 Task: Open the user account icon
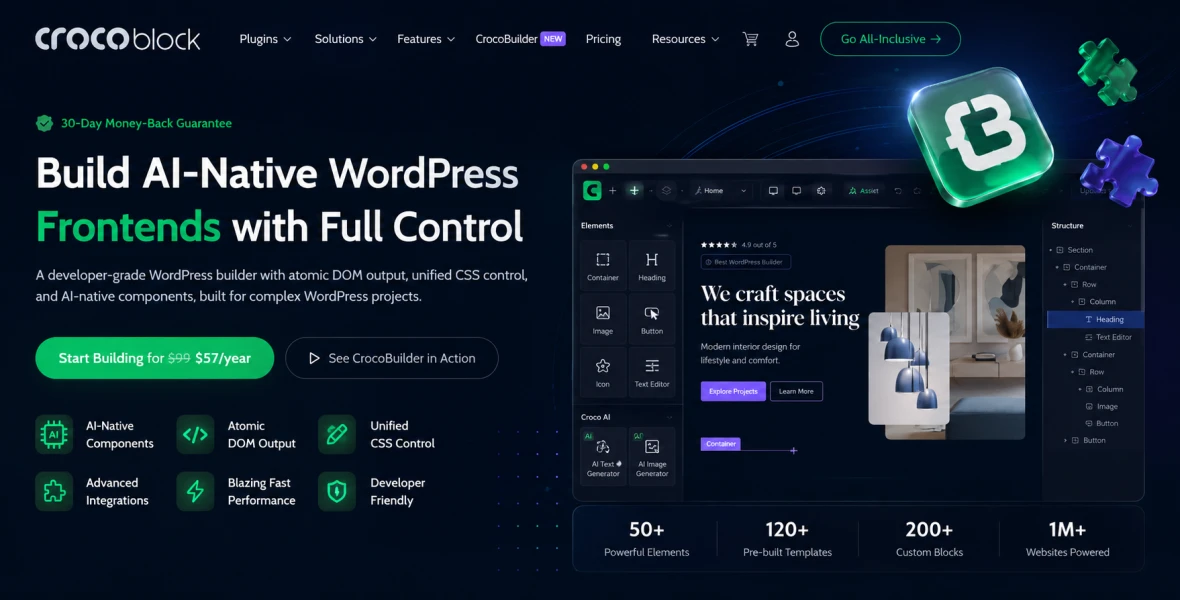[x=792, y=39]
